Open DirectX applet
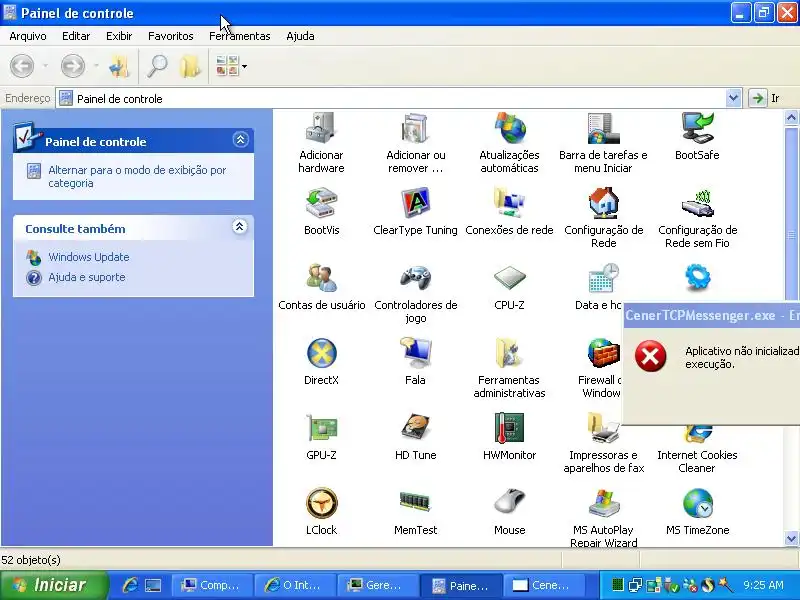Image resolution: width=800 pixels, height=600 pixels. [x=321, y=362]
